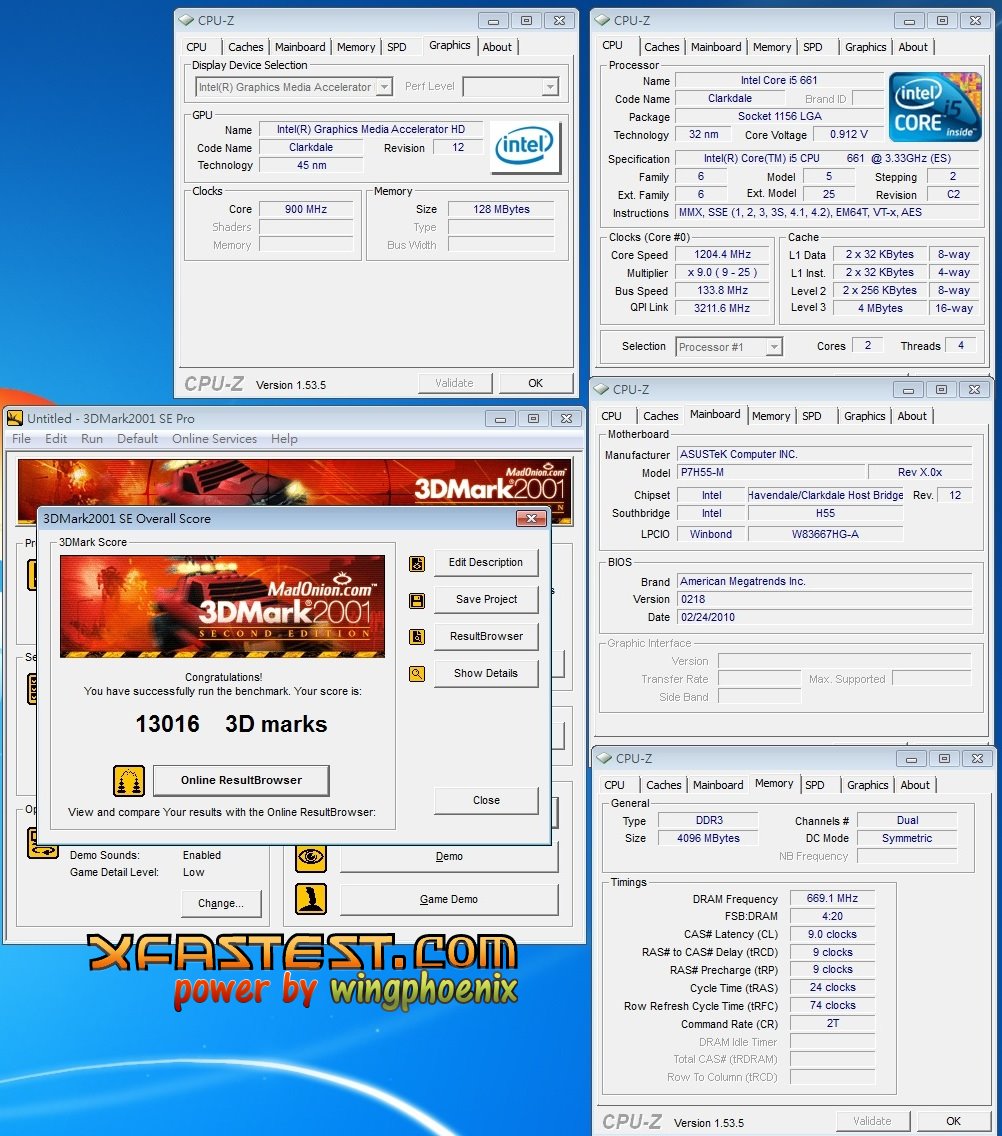Screen dimensions: 1002x1136
Task: Click the ResultBrowser document icon
Action: tap(417, 637)
